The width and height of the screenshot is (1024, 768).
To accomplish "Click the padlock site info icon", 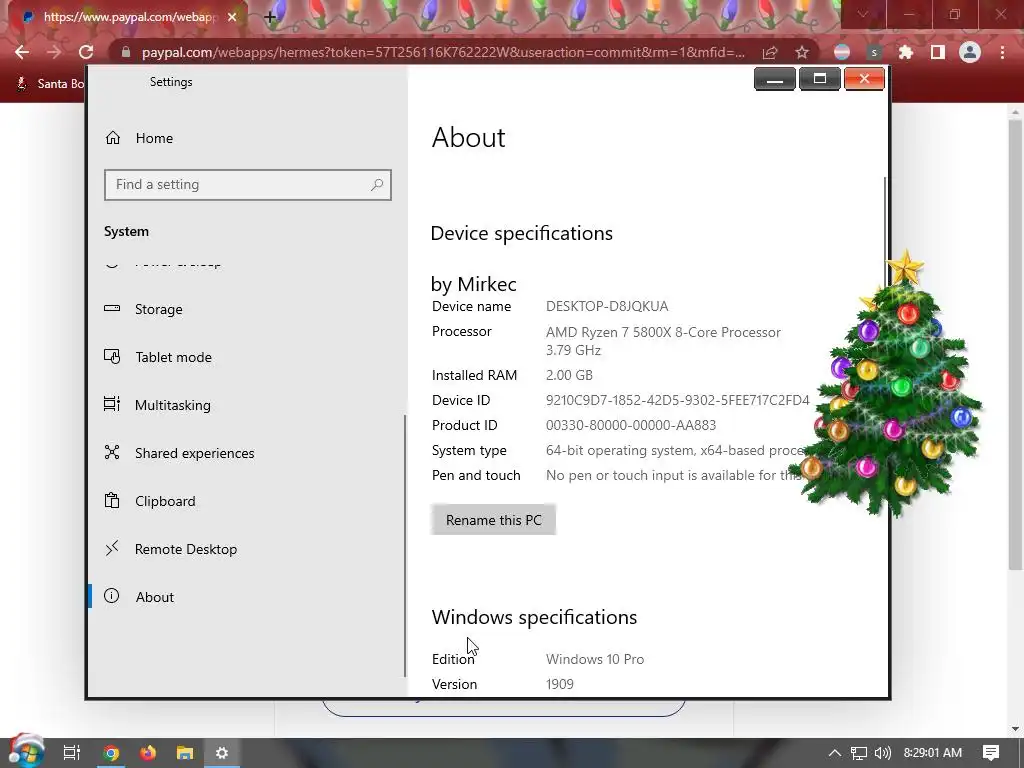I will click(x=126, y=52).
